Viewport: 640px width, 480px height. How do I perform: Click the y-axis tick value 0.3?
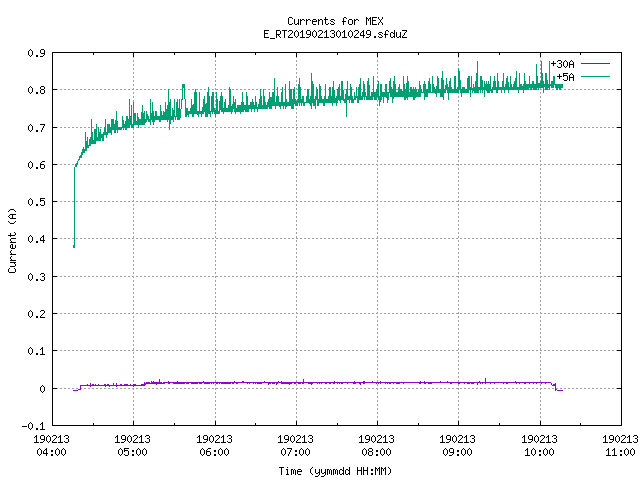(x=36, y=277)
